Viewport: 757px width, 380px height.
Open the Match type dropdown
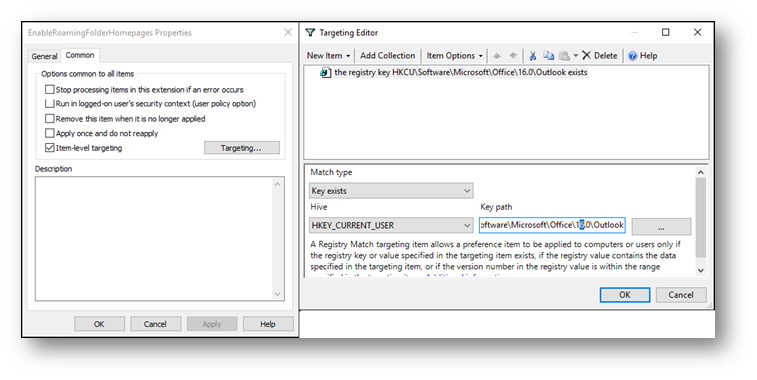(x=391, y=191)
